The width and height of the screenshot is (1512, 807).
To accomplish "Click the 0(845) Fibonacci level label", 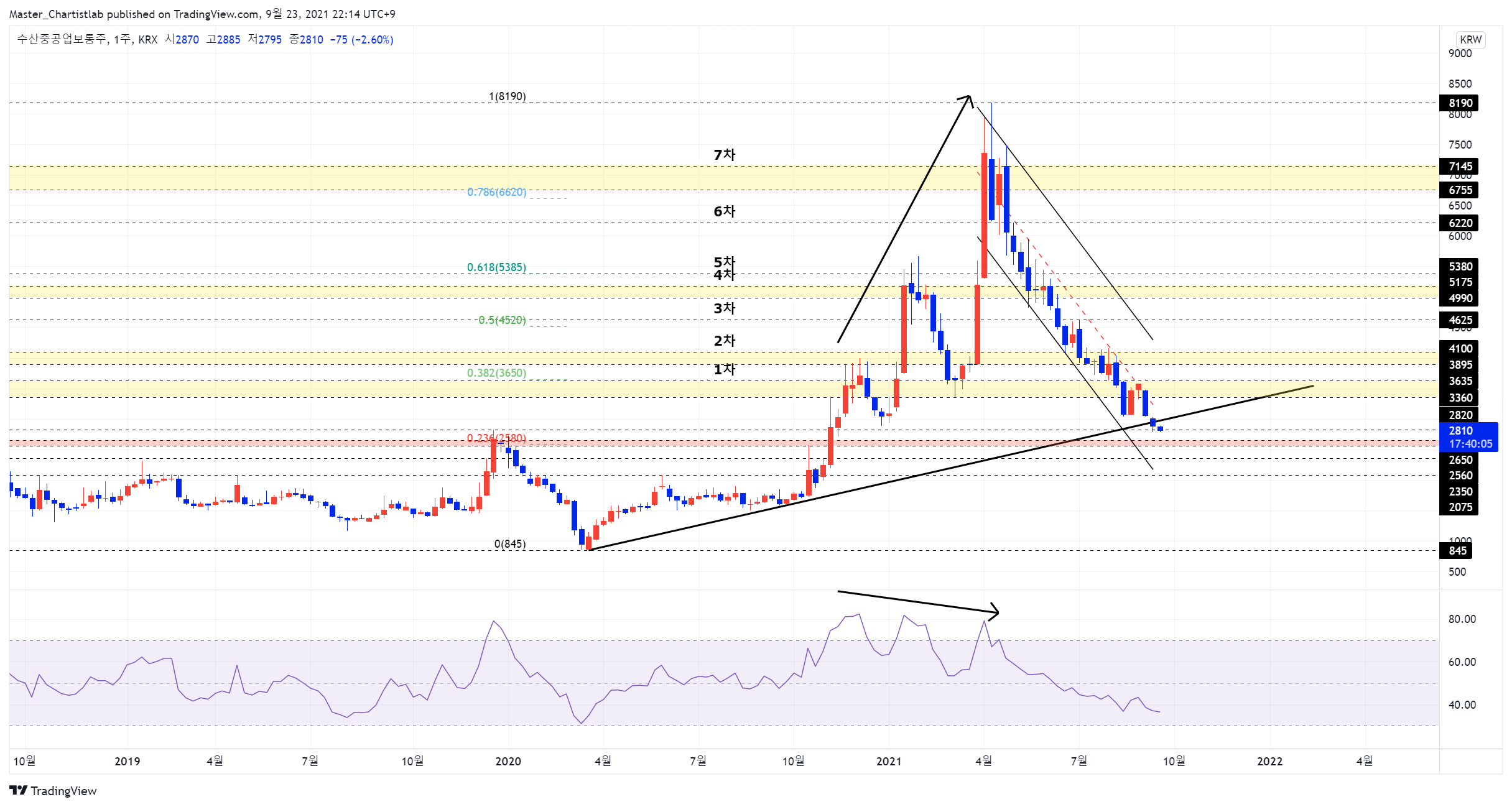I will [510, 544].
